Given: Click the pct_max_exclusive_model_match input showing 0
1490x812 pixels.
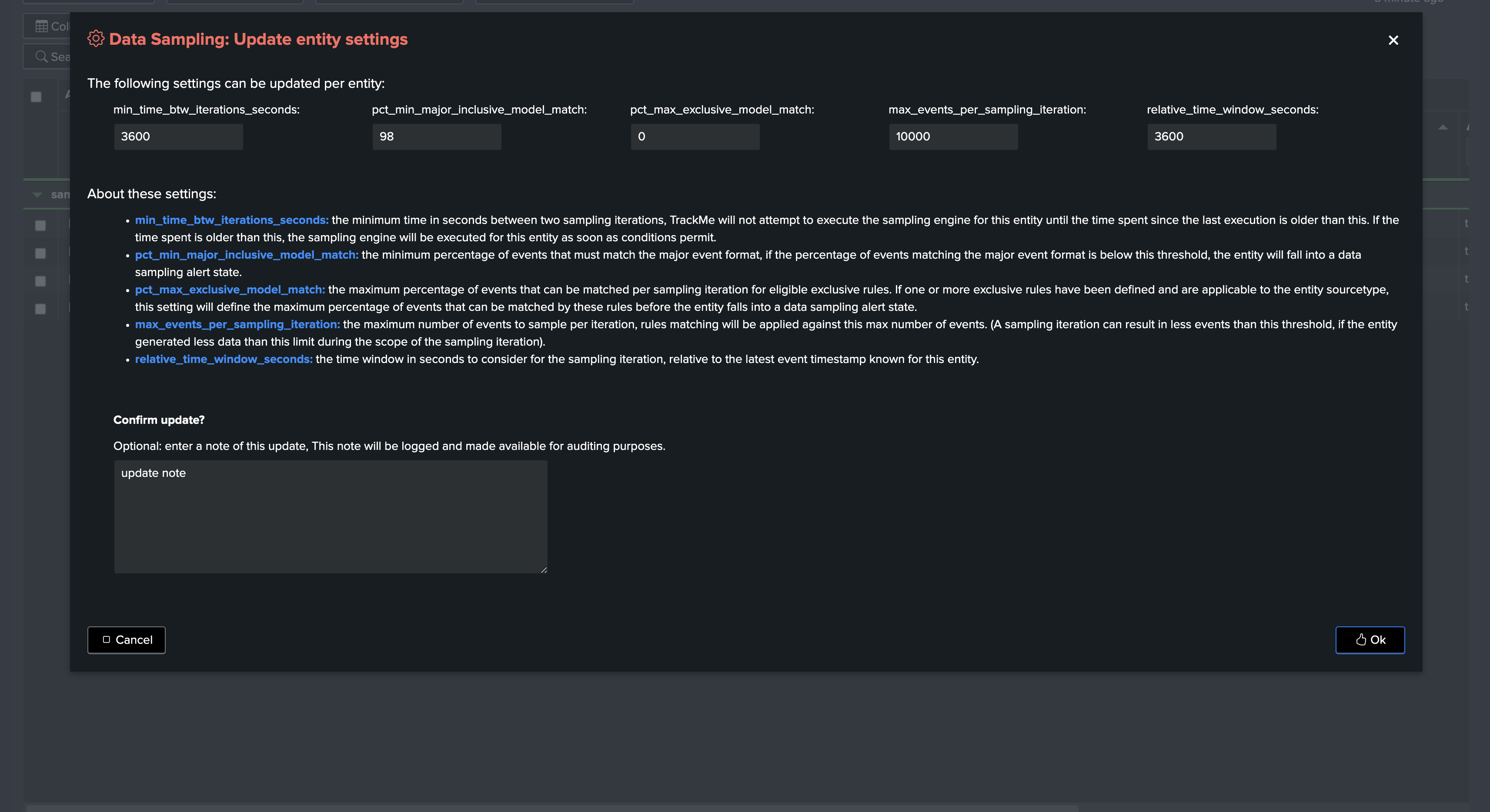Looking at the screenshot, I should (x=695, y=136).
